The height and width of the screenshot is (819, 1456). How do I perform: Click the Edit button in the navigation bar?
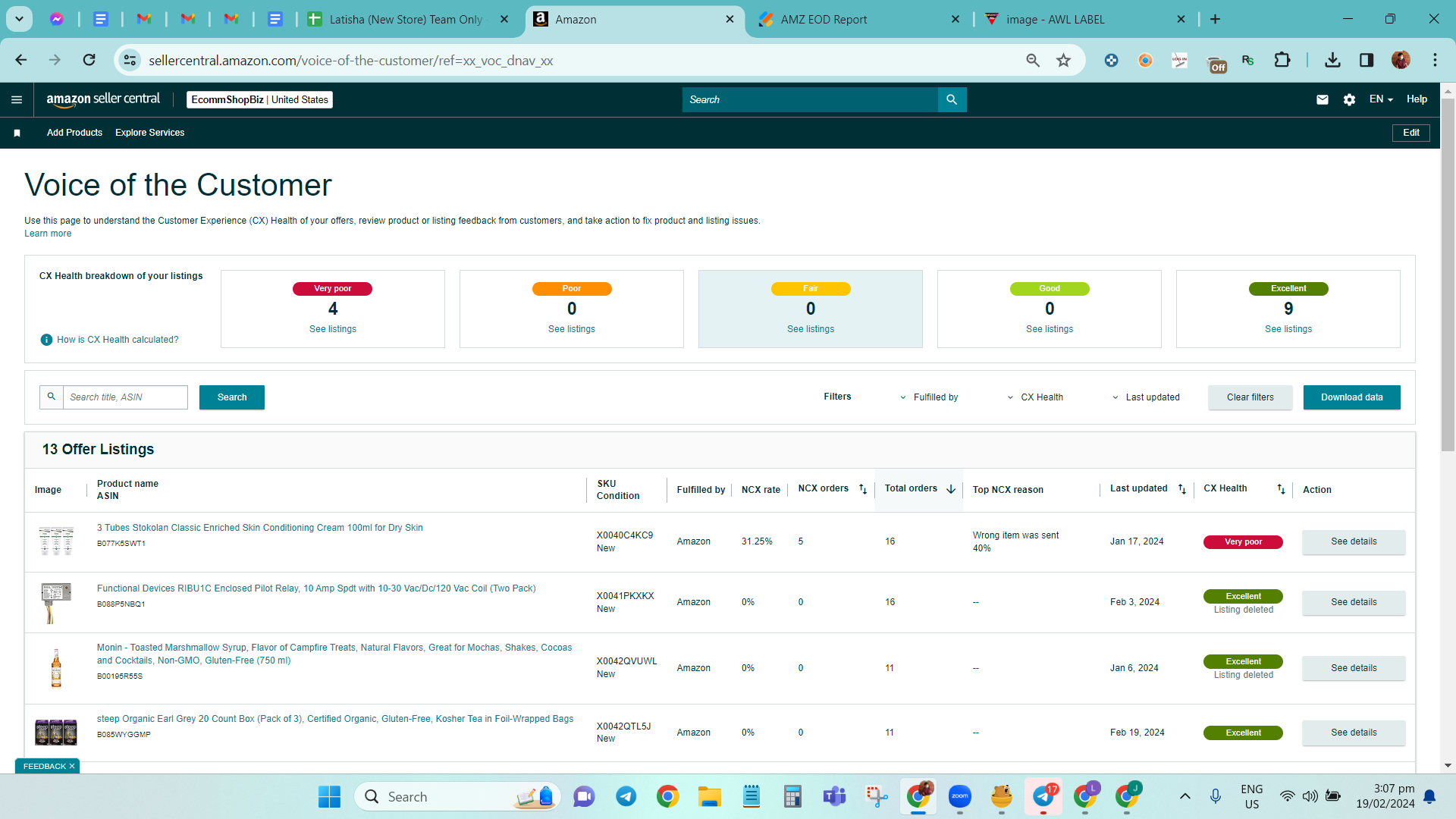1411,133
